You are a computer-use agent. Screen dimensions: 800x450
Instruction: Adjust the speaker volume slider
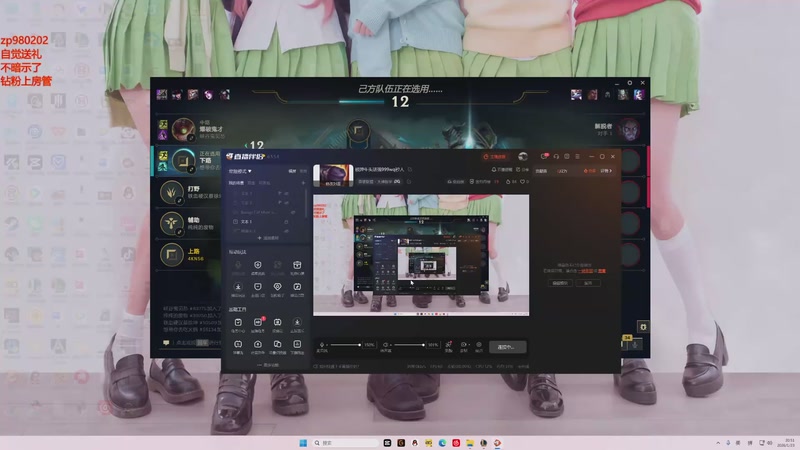[409, 345]
